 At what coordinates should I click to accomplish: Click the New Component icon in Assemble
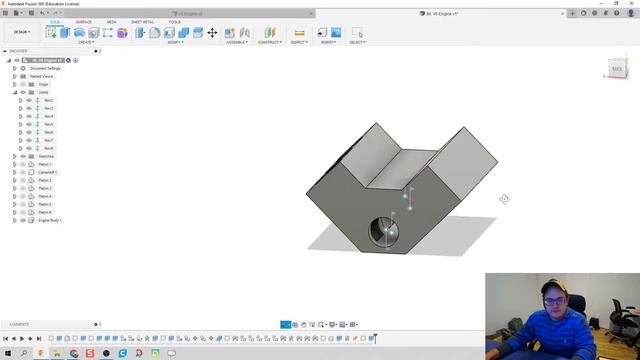coord(230,32)
